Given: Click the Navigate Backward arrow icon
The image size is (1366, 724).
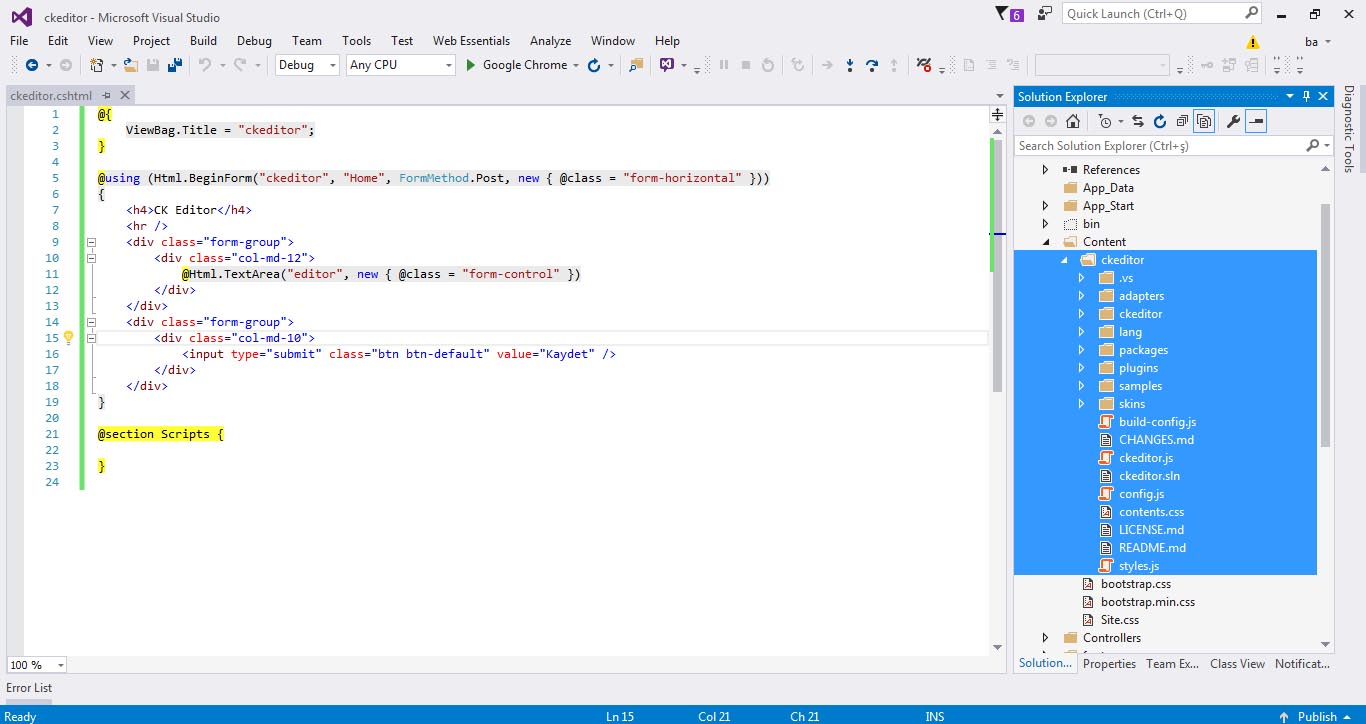Looking at the screenshot, I should pyautogui.click(x=32, y=65).
